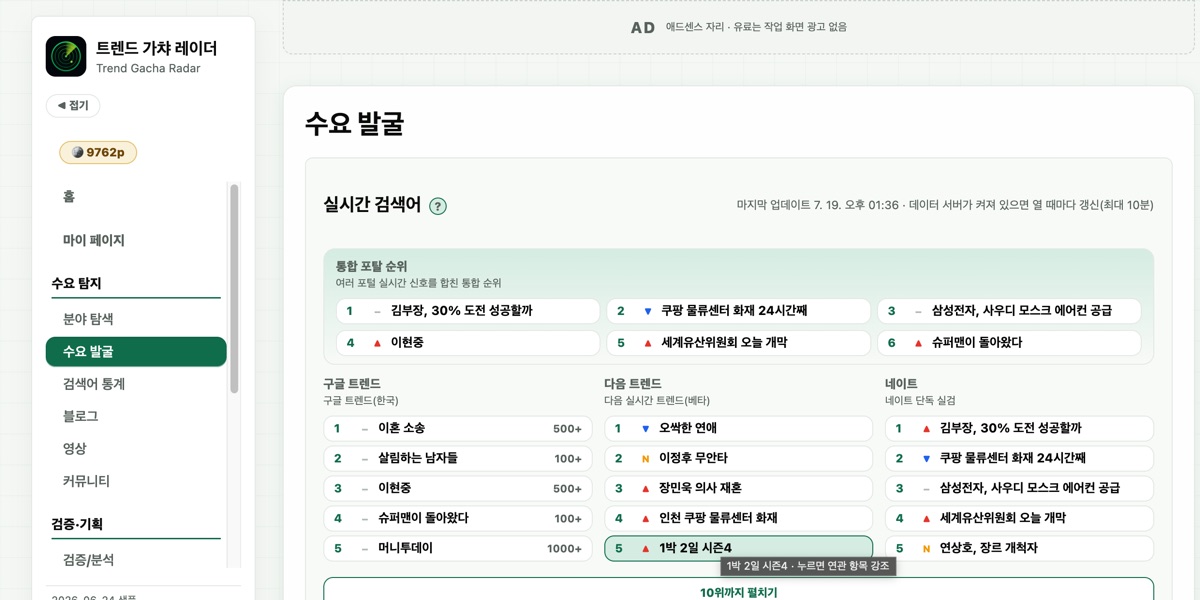Select integrated rank 2 쿠팡 물류센터 화재 24시간째

point(738,311)
